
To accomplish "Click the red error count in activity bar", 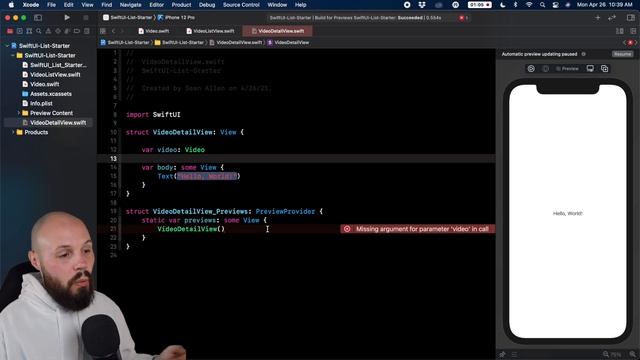I will [x=464, y=18].
